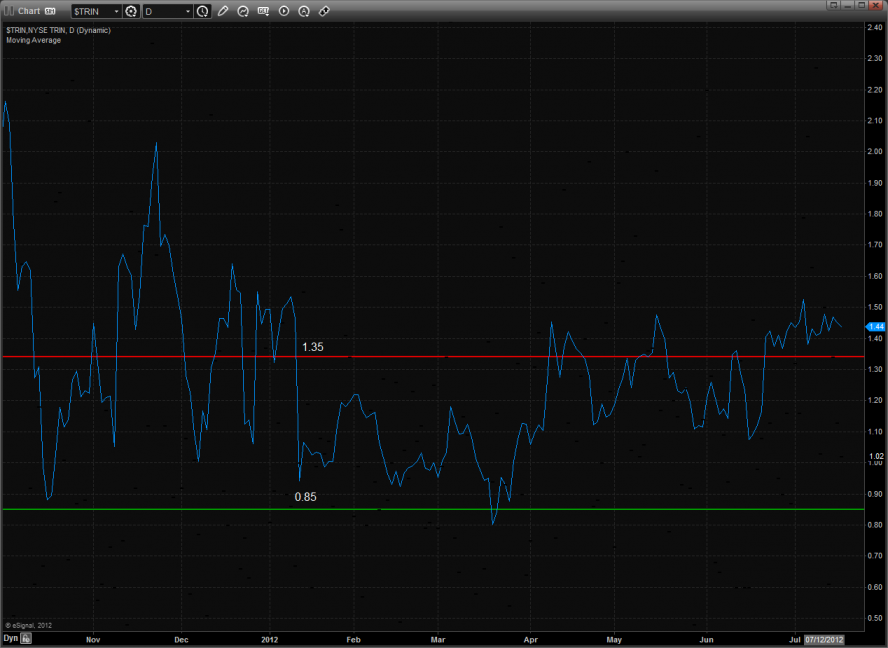Click the SET template icon in toolbar

[x=264, y=11]
